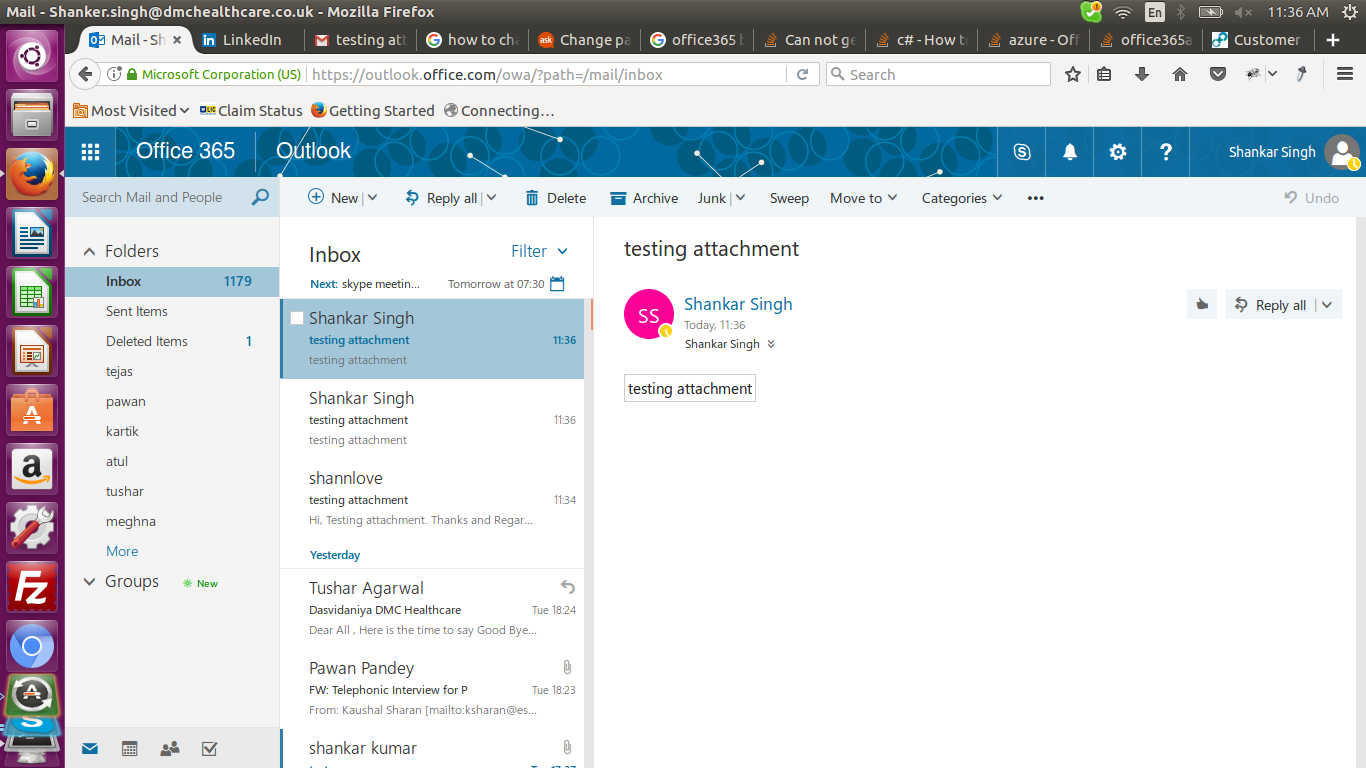Show more commands with the ellipsis
1366x768 pixels.
coord(1035,198)
